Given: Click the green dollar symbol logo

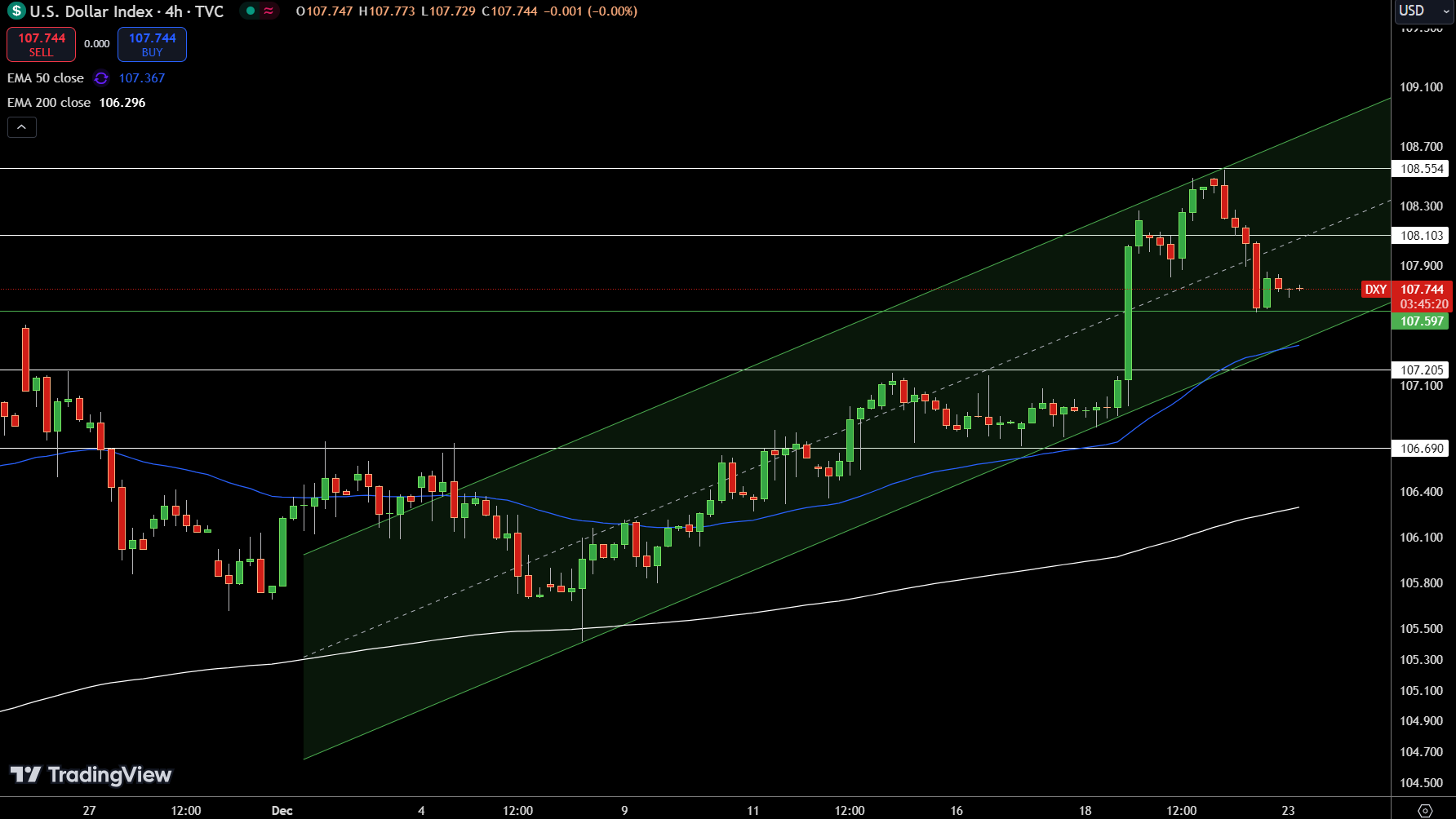Looking at the screenshot, I should [x=16, y=11].
